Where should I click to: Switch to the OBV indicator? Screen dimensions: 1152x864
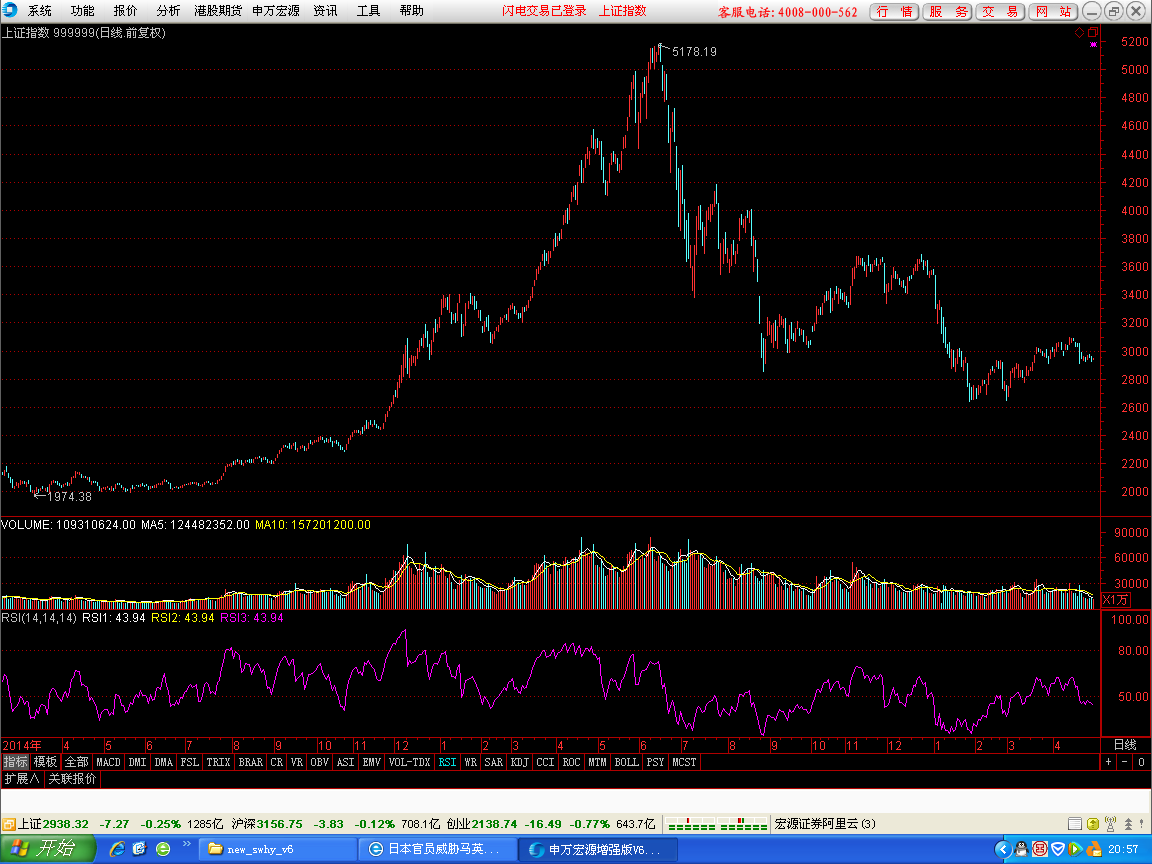[x=320, y=762]
